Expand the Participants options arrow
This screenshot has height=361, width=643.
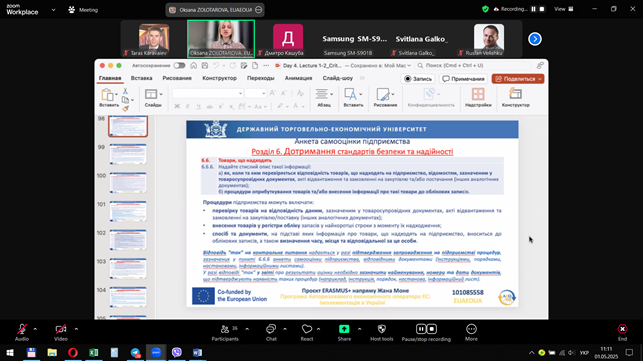tap(247, 329)
